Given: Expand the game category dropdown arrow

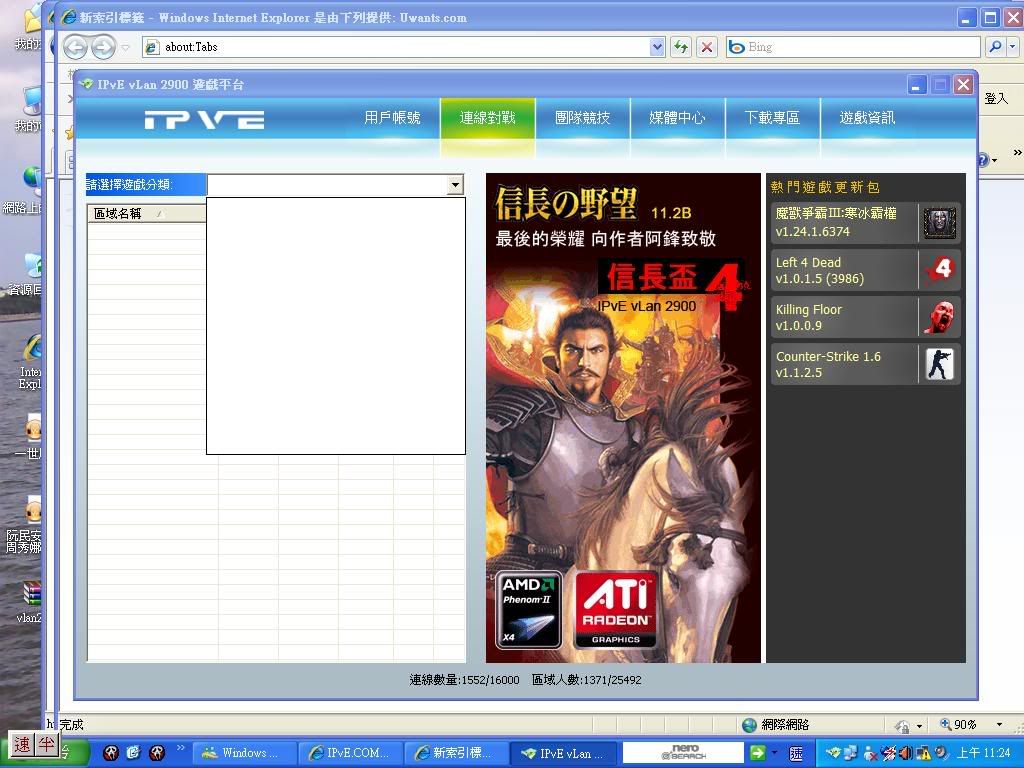Looking at the screenshot, I should pyautogui.click(x=455, y=185).
